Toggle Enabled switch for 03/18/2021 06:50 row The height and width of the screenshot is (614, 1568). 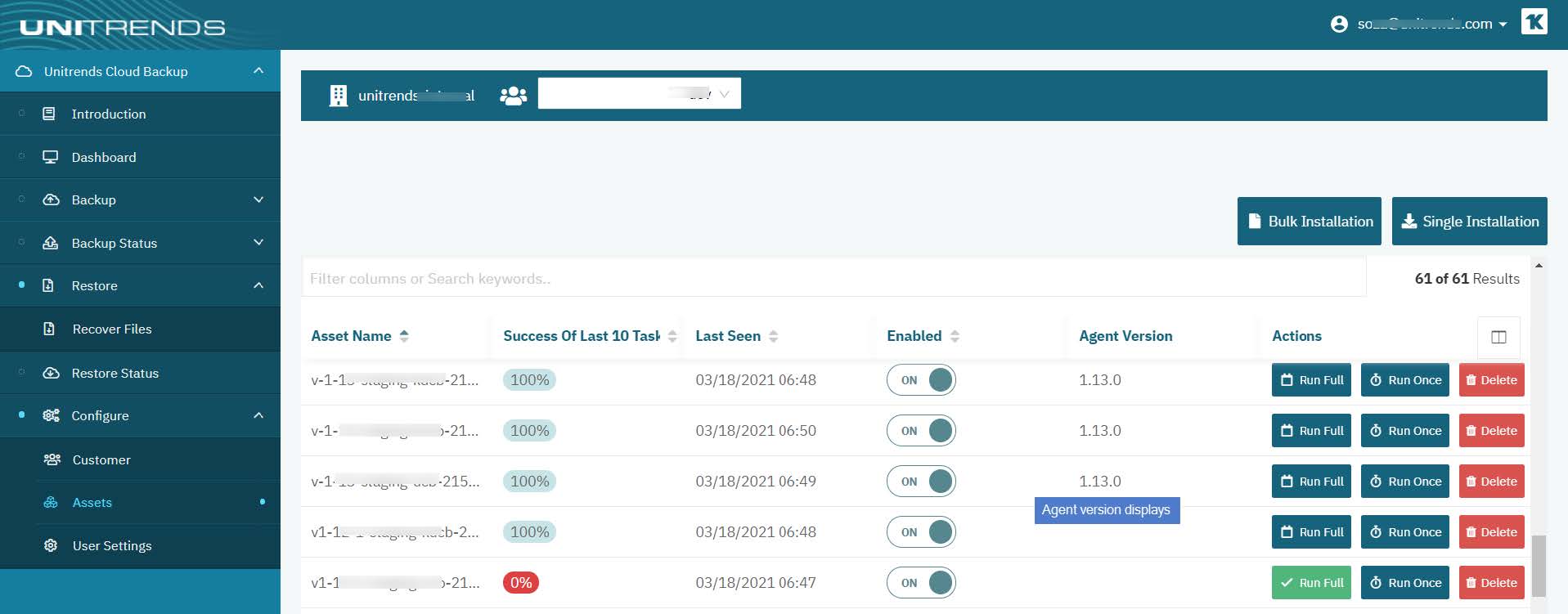click(921, 431)
